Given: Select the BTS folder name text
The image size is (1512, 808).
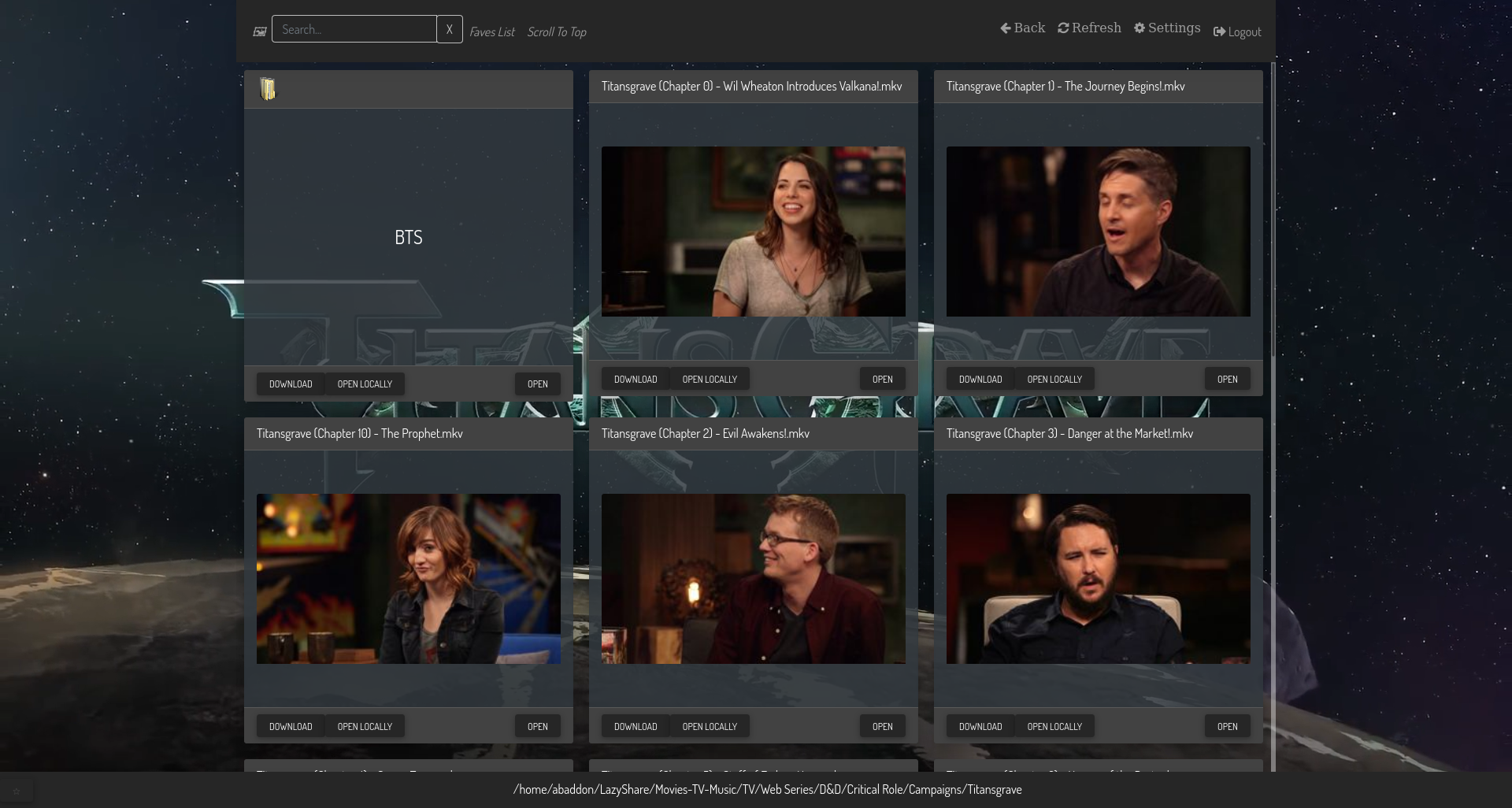Looking at the screenshot, I should 409,237.
